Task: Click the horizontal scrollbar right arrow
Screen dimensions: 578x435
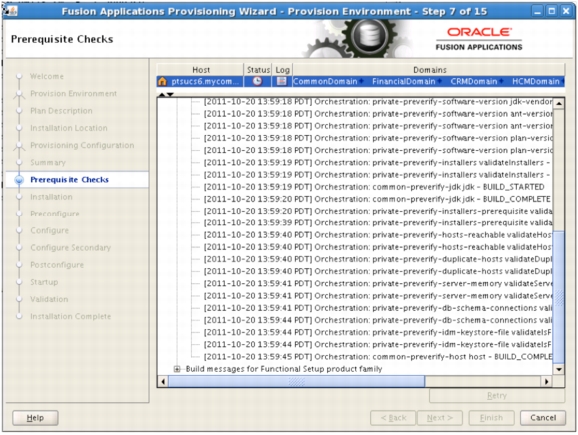Action: (547, 381)
